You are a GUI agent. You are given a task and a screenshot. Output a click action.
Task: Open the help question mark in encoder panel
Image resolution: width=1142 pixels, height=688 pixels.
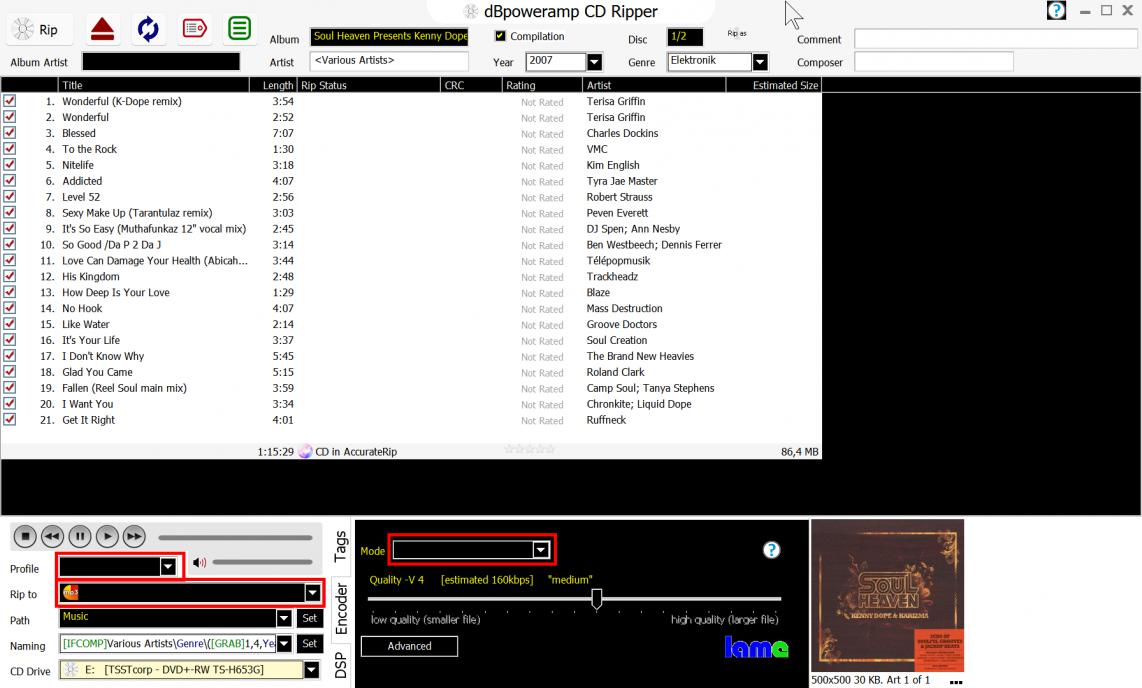click(x=771, y=550)
